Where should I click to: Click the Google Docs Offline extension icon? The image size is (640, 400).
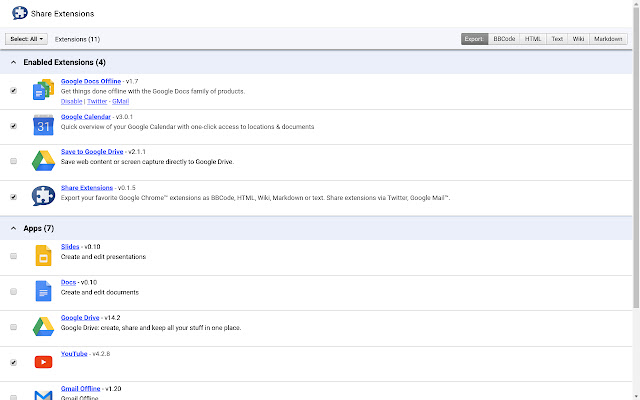pos(42,91)
